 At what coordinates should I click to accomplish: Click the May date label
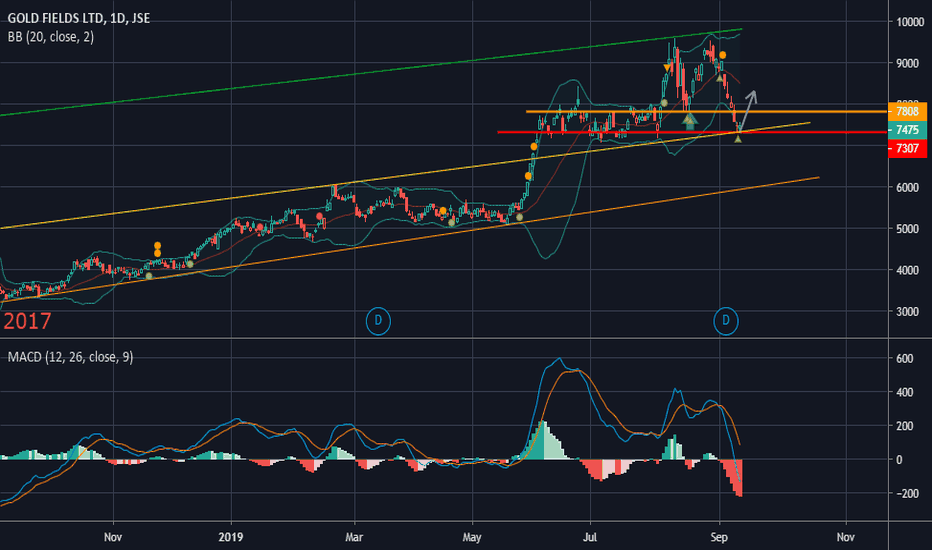point(472,537)
